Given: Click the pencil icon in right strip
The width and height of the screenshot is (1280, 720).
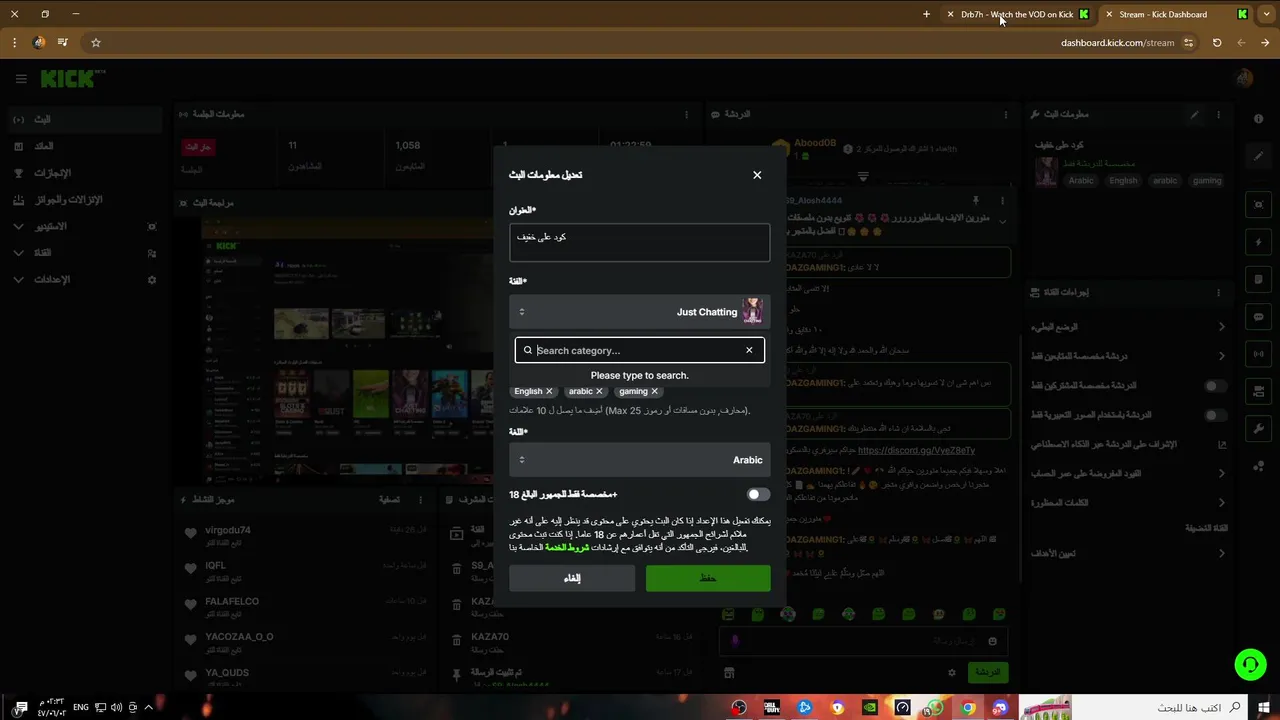Looking at the screenshot, I should [x=1259, y=156].
